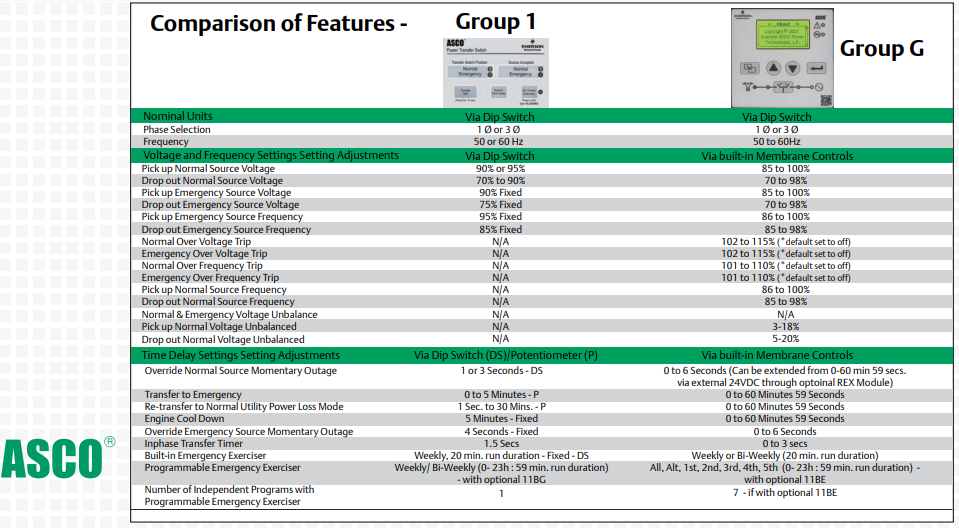This screenshot has width=959, height=528.
Task: Click the down arrow key on Group G controller
Action: [793, 68]
